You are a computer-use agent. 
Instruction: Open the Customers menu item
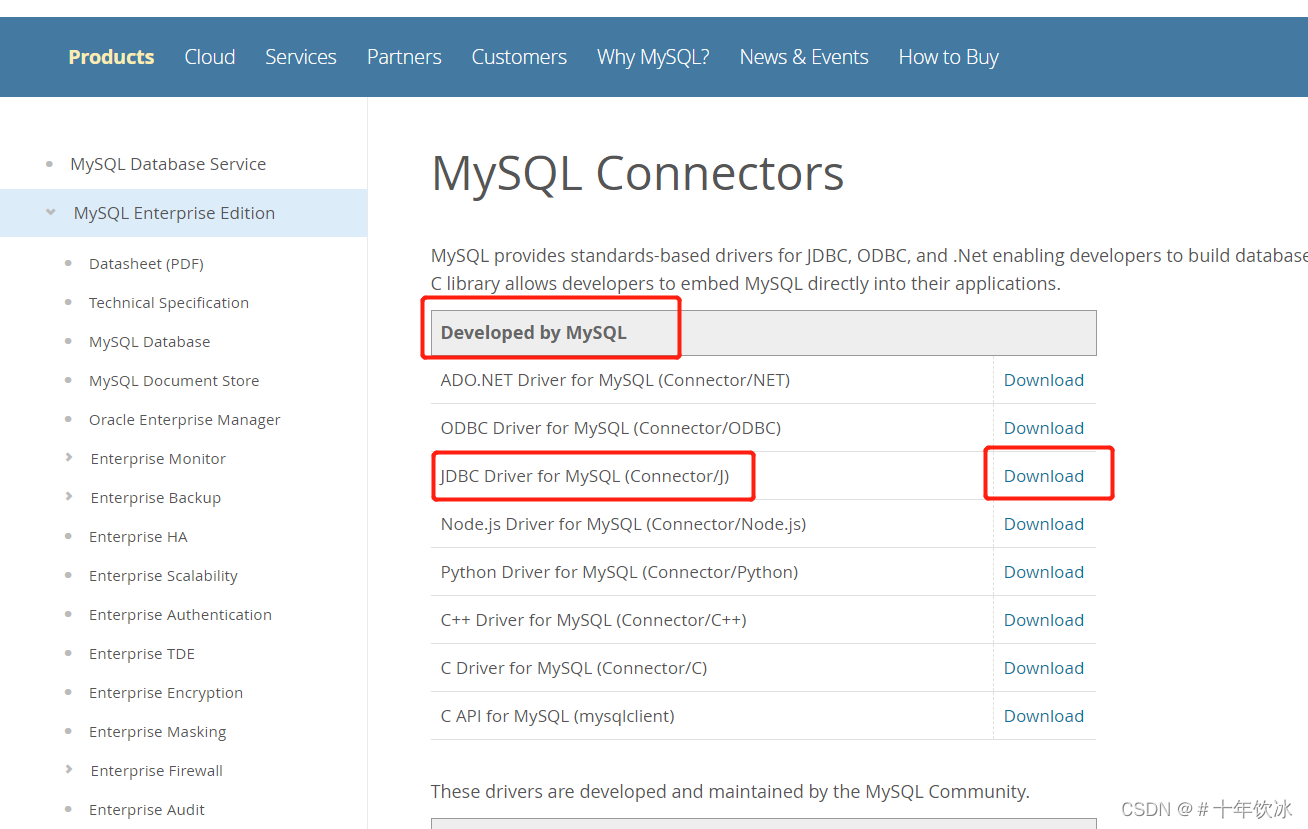coord(519,57)
